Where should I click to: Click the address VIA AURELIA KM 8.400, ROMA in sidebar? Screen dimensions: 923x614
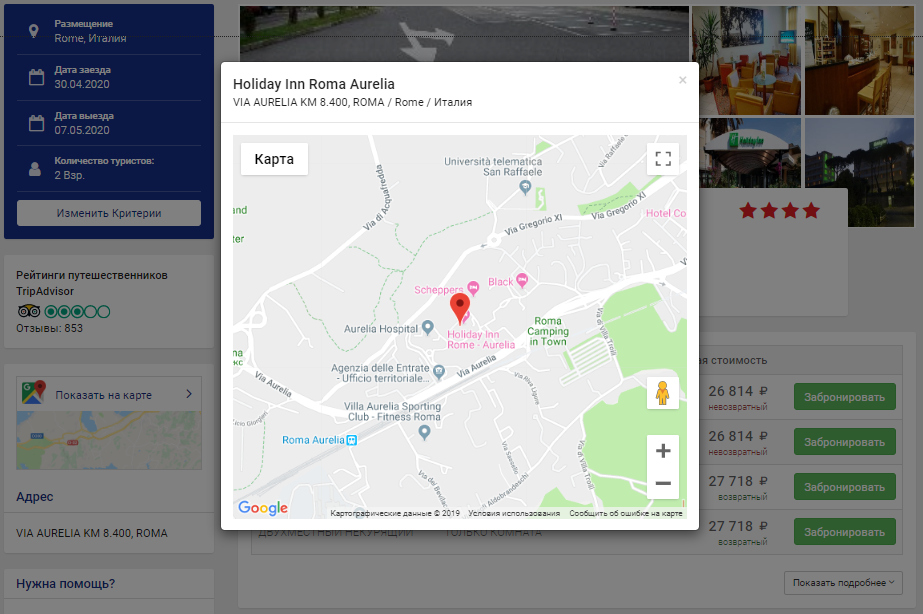tap(92, 533)
